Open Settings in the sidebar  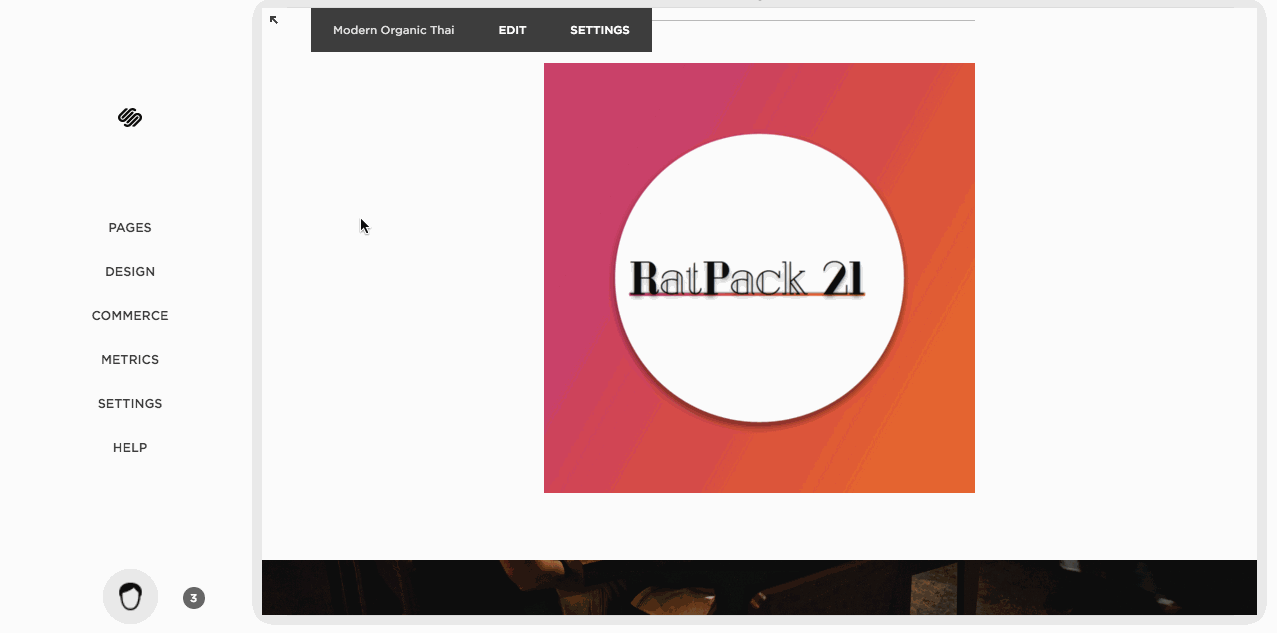[x=130, y=404]
